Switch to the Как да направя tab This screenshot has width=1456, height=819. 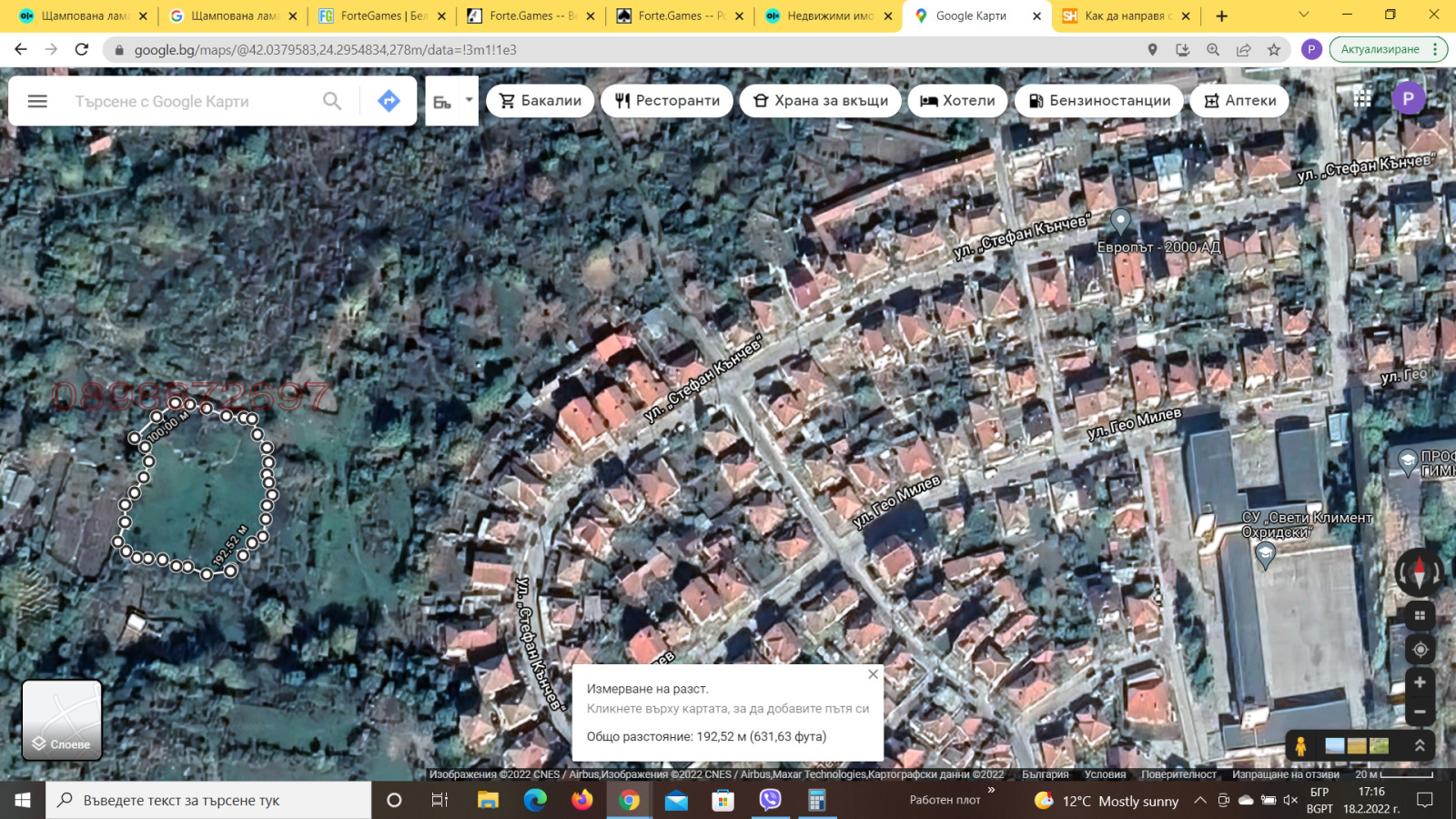coord(1127,15)
